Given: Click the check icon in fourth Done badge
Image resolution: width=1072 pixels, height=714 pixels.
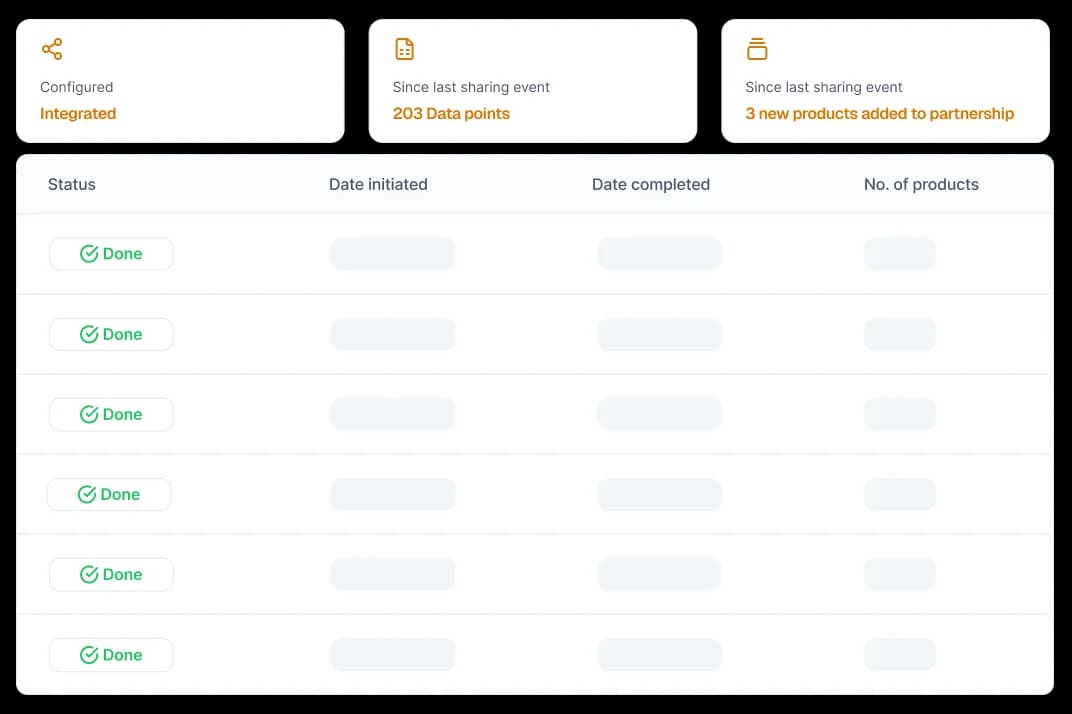Looking at the screenshot, I should (87, 494).
